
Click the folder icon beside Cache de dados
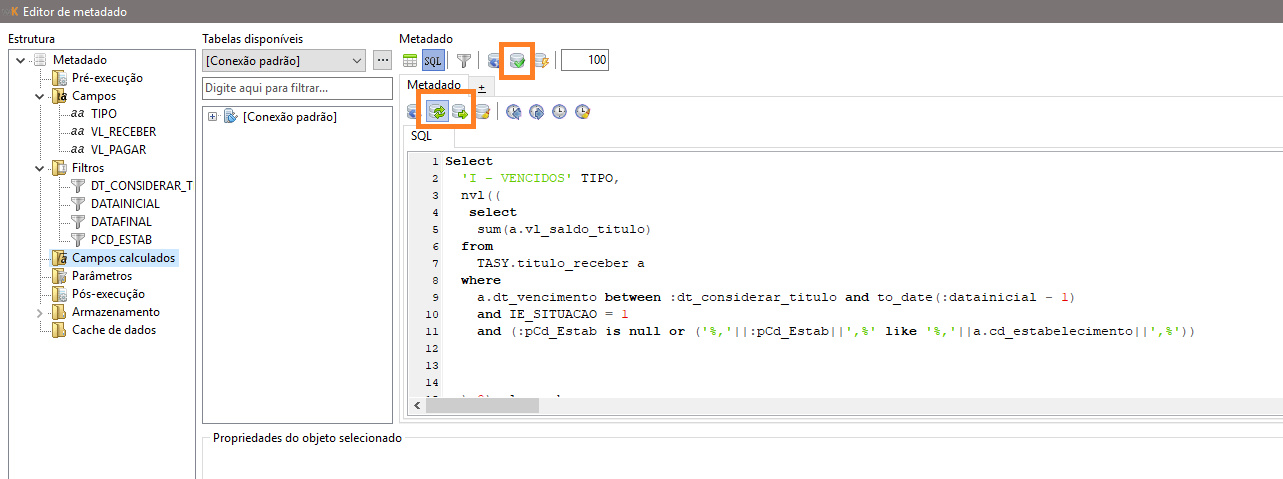(59, 330)
